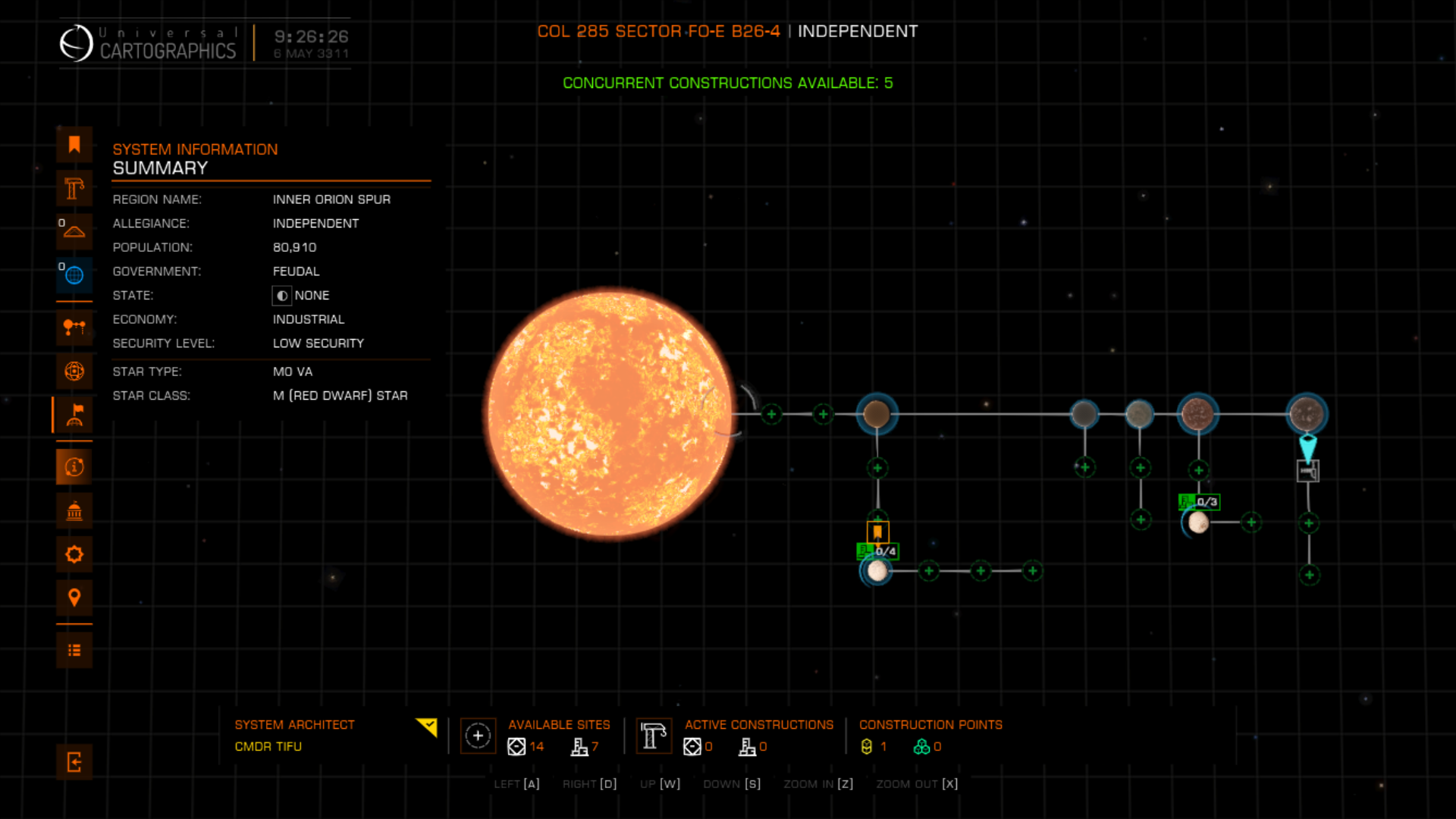Screen dimensions: 1456x819
Task: Select the orbital available sites icon showing 14
Action: [x=516, y=747]
